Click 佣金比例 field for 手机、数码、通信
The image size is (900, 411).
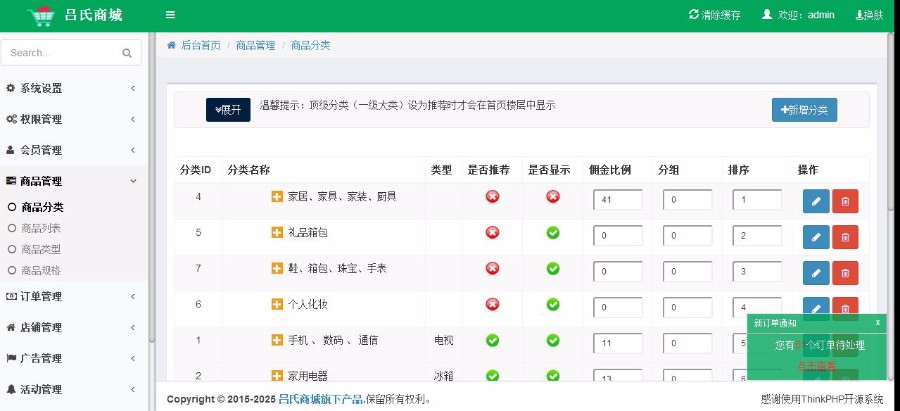[x=618, y=344]
